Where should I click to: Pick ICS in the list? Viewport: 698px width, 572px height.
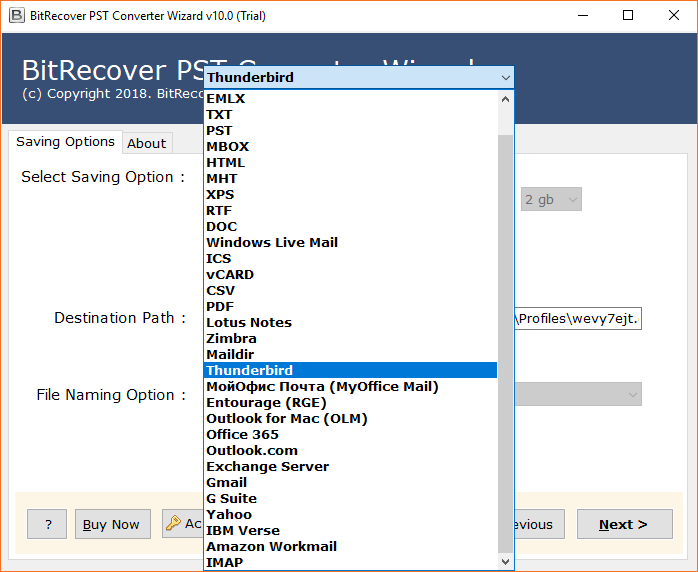pyautogui.click(x=350, y=259)
